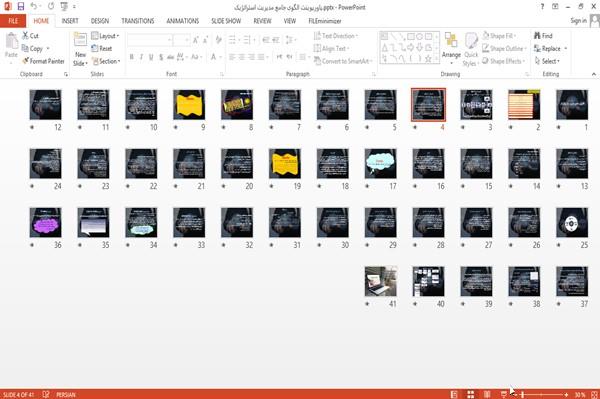Click Select button in Editing group
The image size is (600, 399).
[547, 61]
